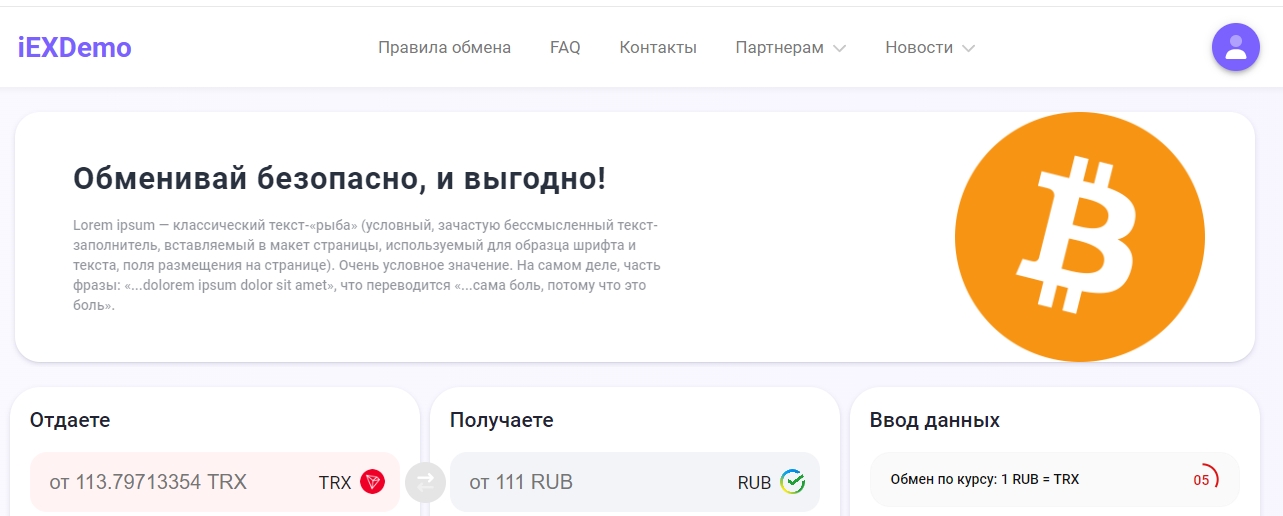Select the TRX currency label
This screenshot has width=1283, height=516.
click(335, 482)
